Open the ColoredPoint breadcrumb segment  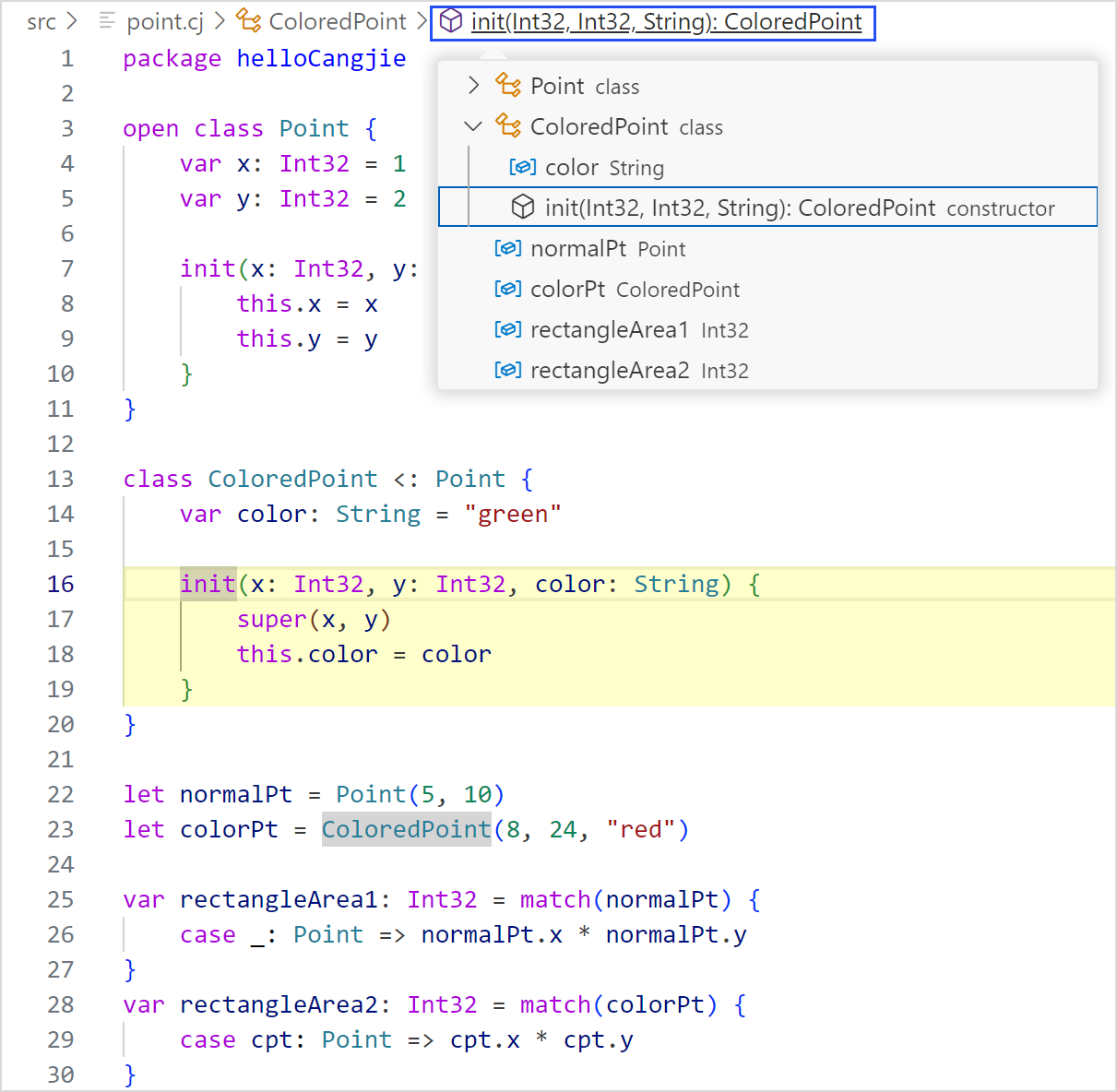tap(337, 21)
